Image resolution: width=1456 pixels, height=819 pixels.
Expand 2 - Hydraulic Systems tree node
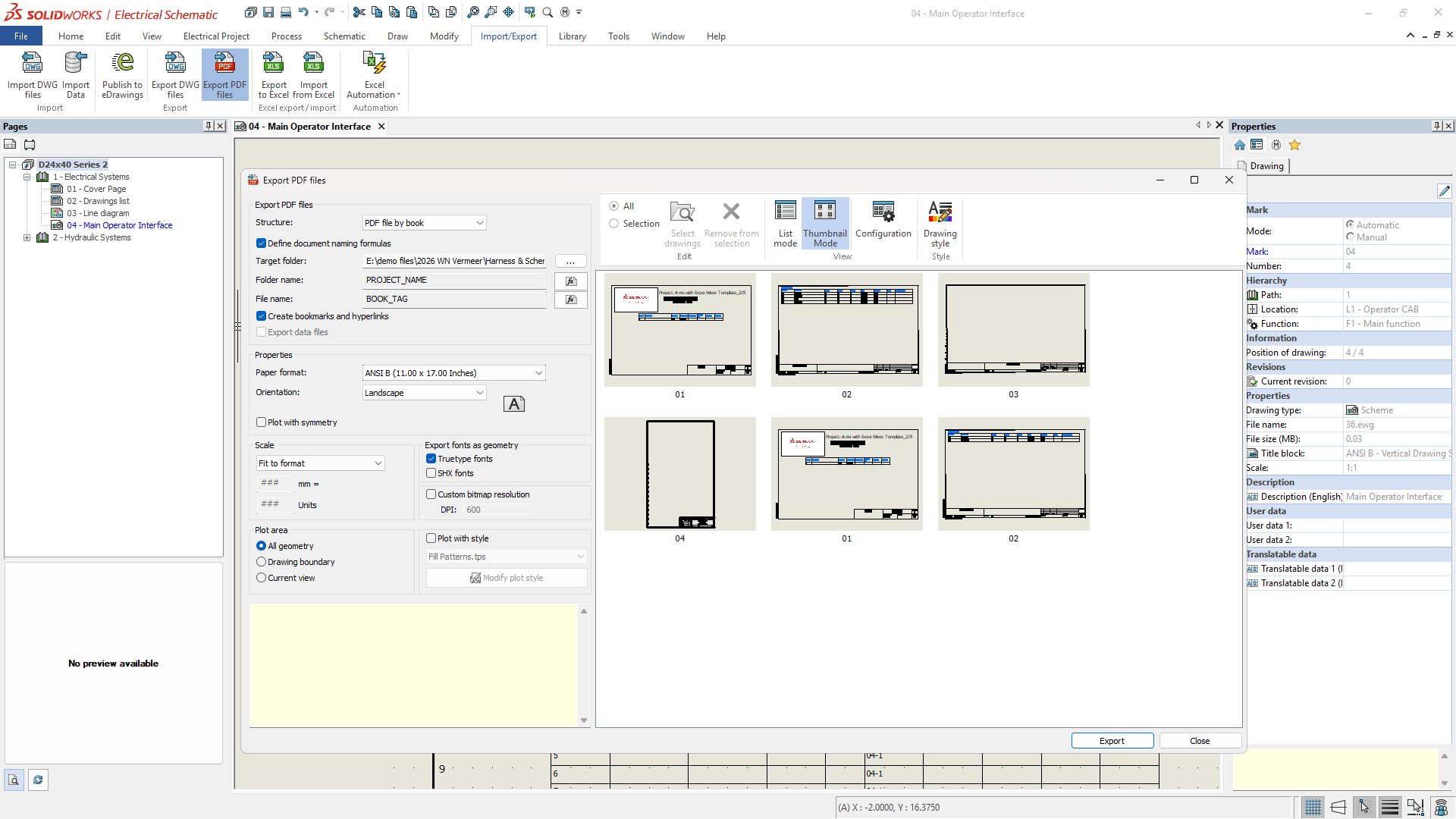[x=27, y=237]
